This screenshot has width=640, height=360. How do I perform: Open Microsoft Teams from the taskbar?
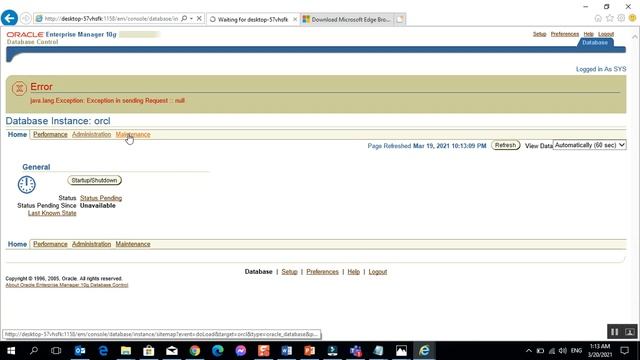click(x=356, y=351)
